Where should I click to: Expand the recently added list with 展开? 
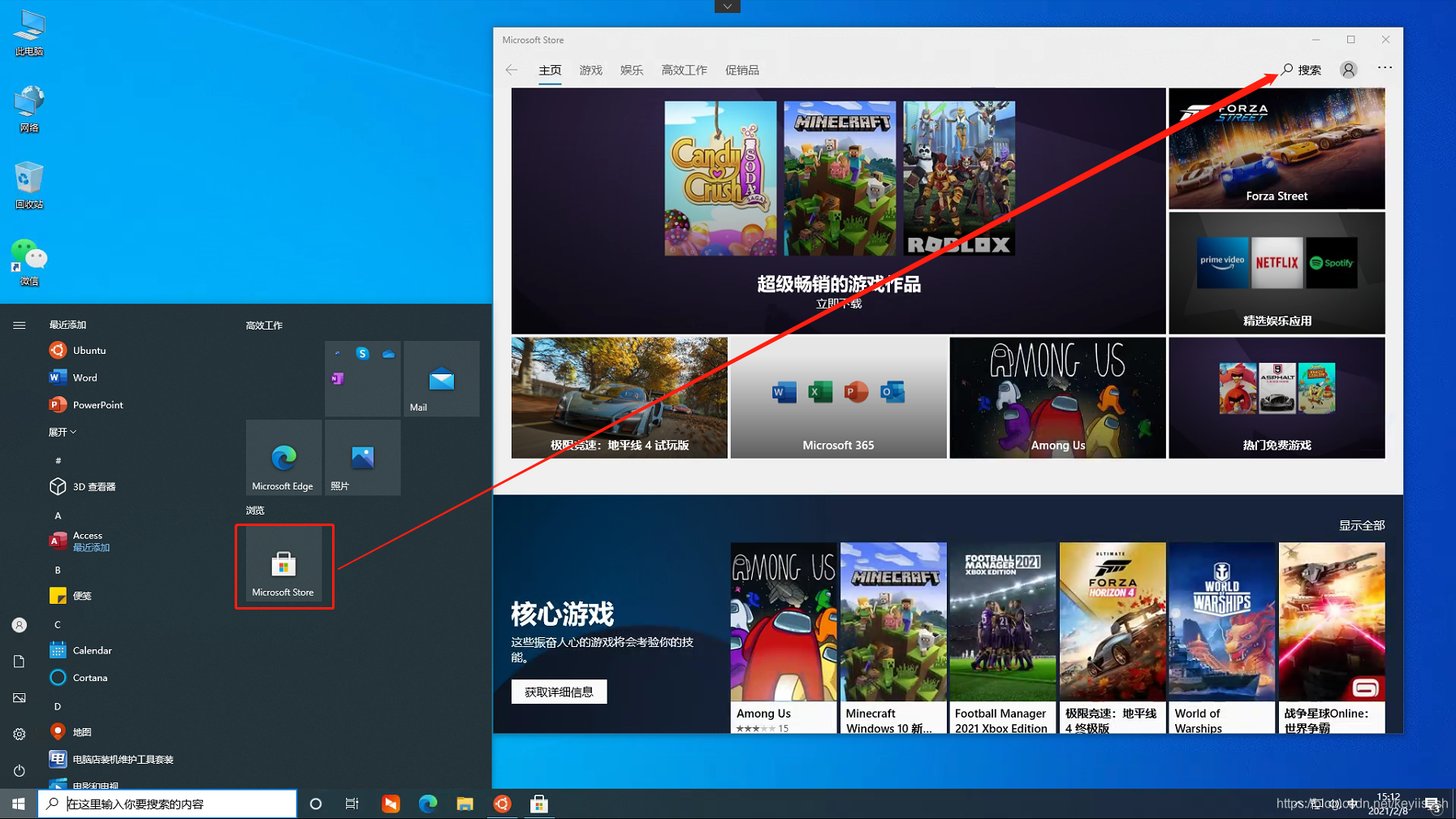pos(63,432)
